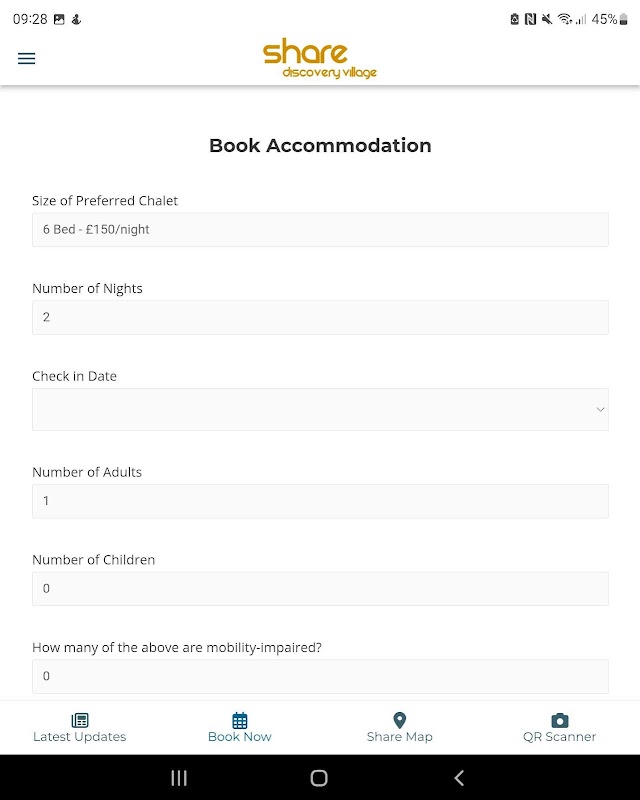Open the Check in Date dropdown
This screenshot has width=640, height=800.
(x=320, y=410)
